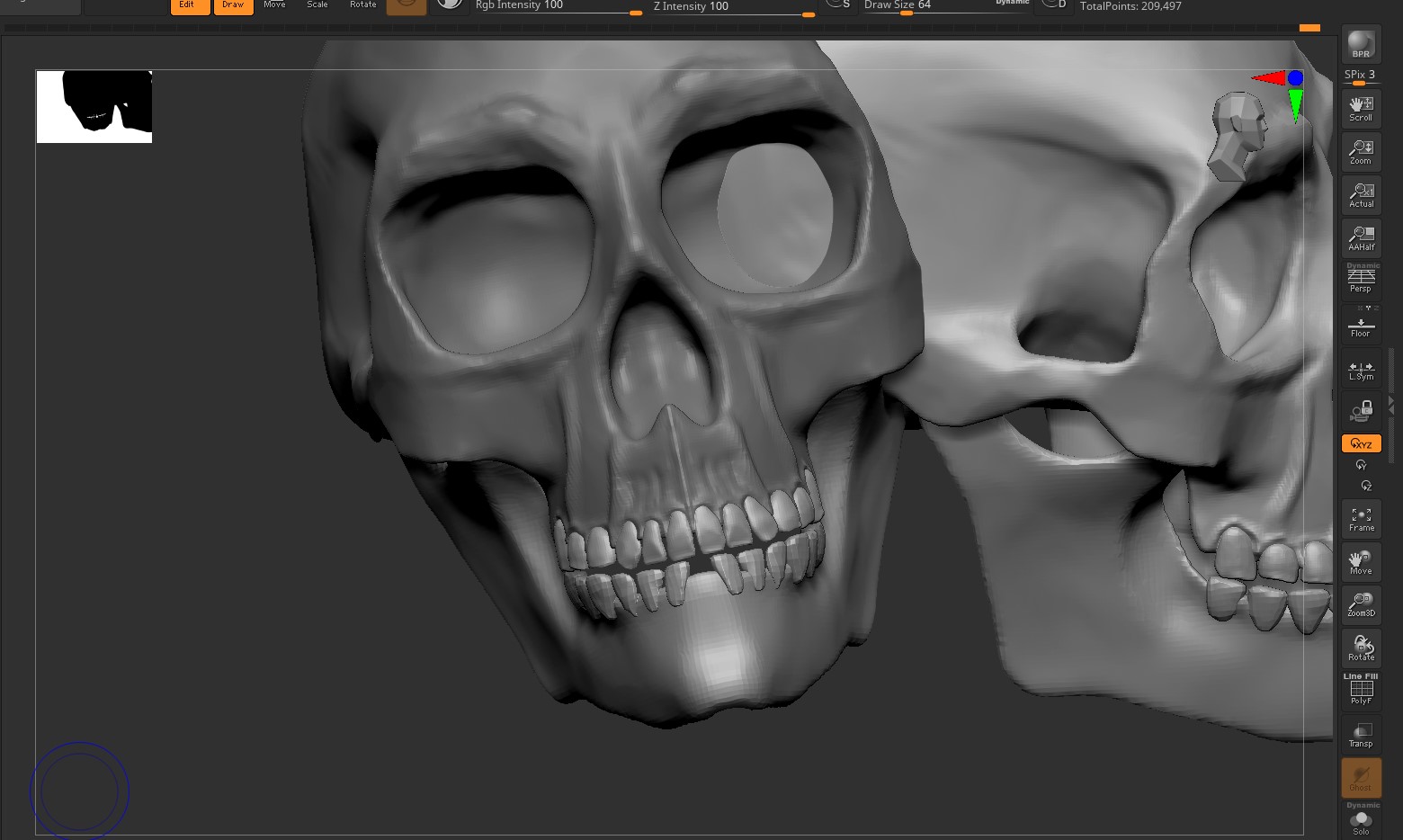Viewport: 1403px width, 840px height.
Task: Click the skull silhouette thumbnail preview
Action: (94, 106)
